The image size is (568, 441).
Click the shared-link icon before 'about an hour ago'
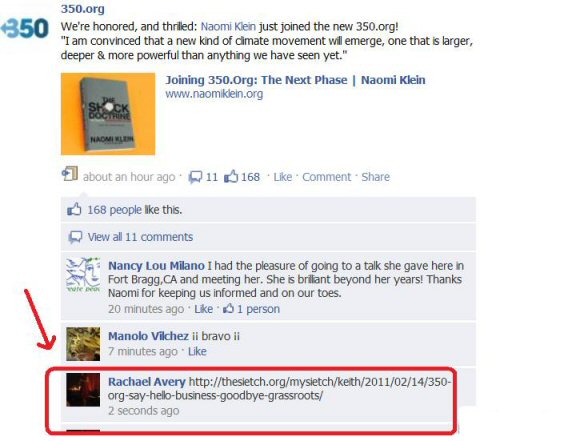[70, 174]
